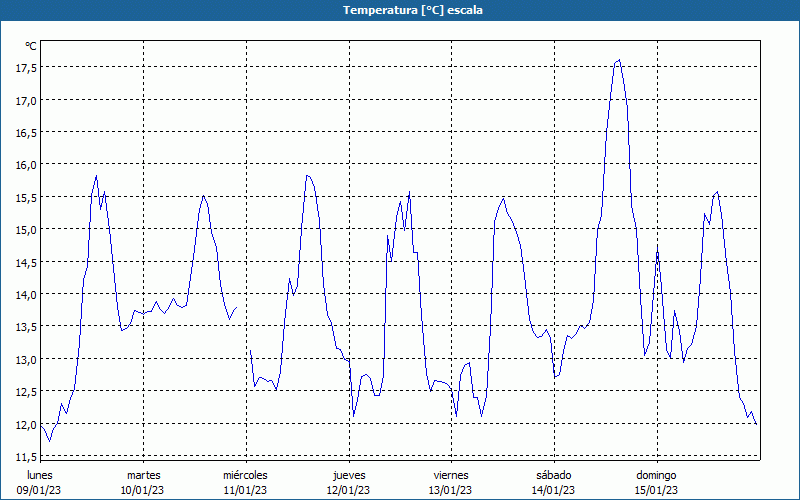Click the 'miércoles' day label

coord(245,475)
